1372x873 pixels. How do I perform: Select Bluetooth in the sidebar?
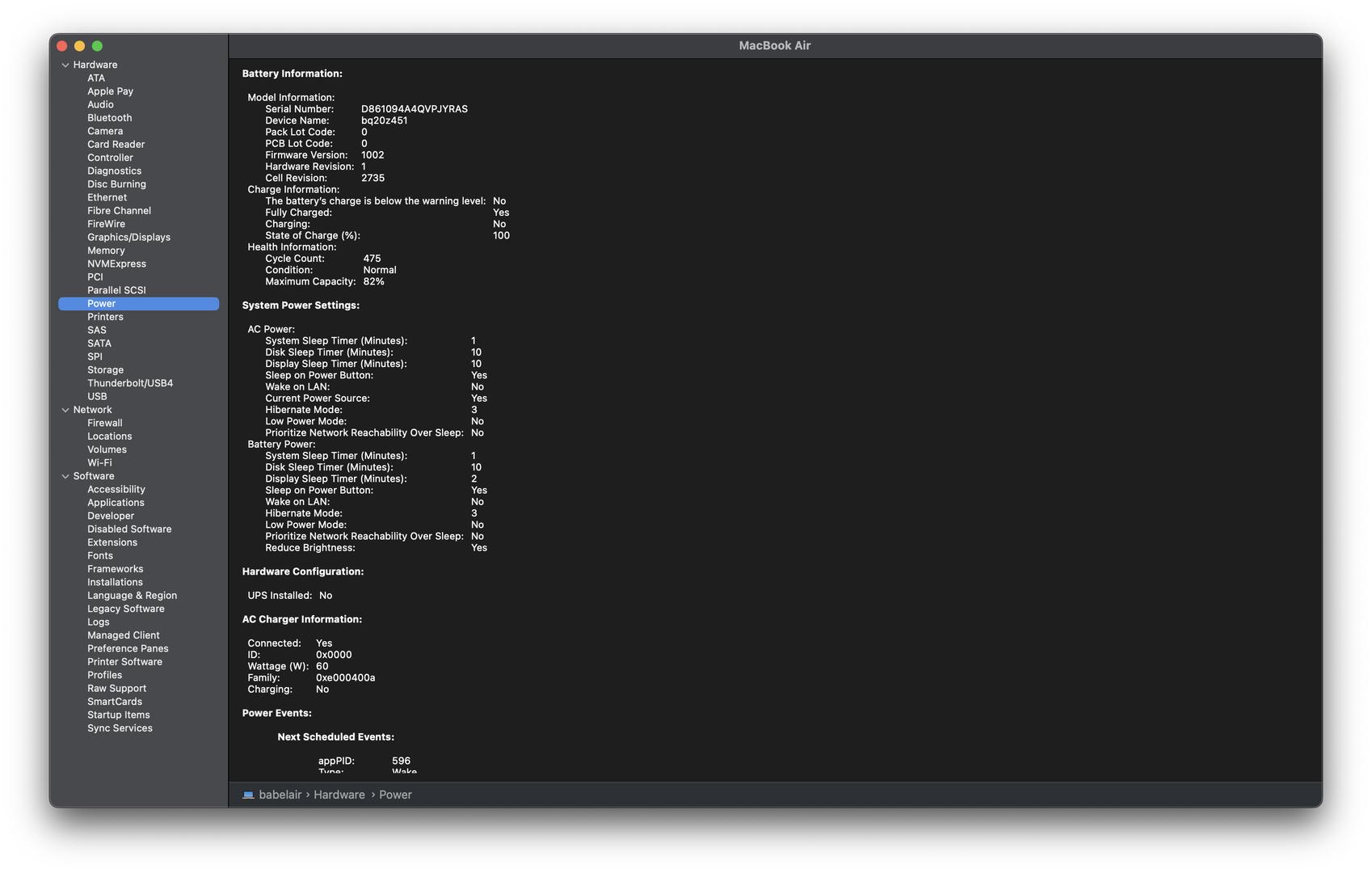tap(109, 118)
